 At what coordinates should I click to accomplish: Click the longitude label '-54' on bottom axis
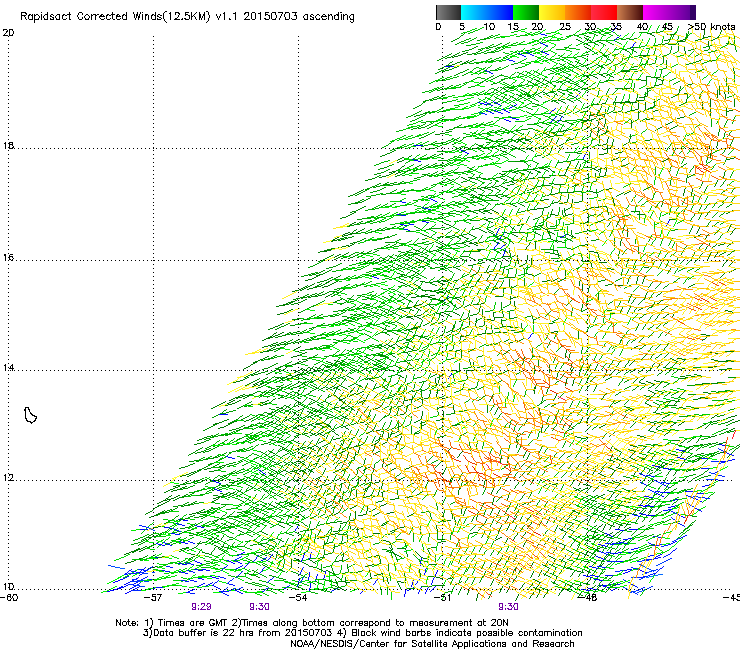(298, 598)
